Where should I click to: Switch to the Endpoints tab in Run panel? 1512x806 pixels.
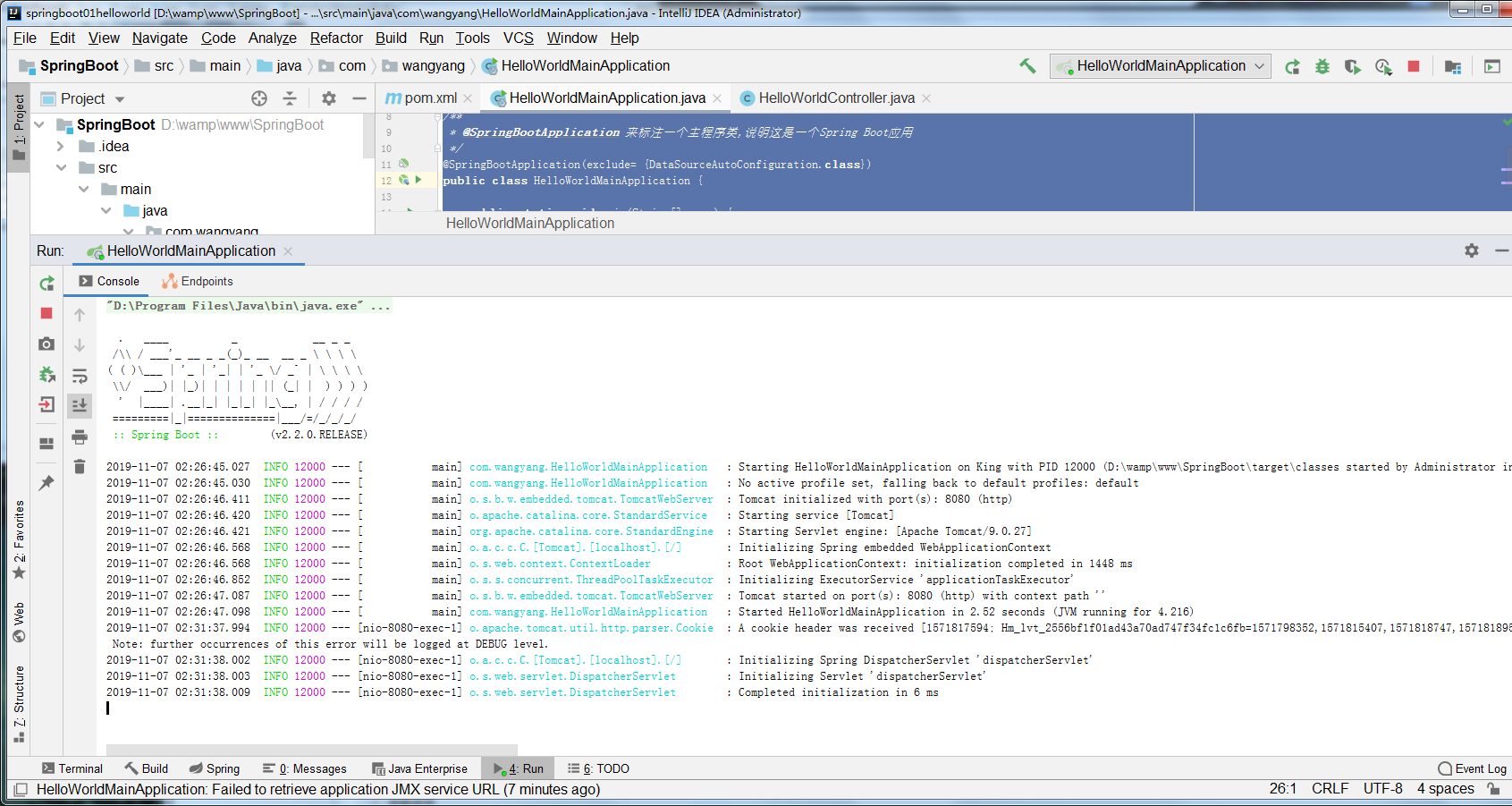click(198, 281)
